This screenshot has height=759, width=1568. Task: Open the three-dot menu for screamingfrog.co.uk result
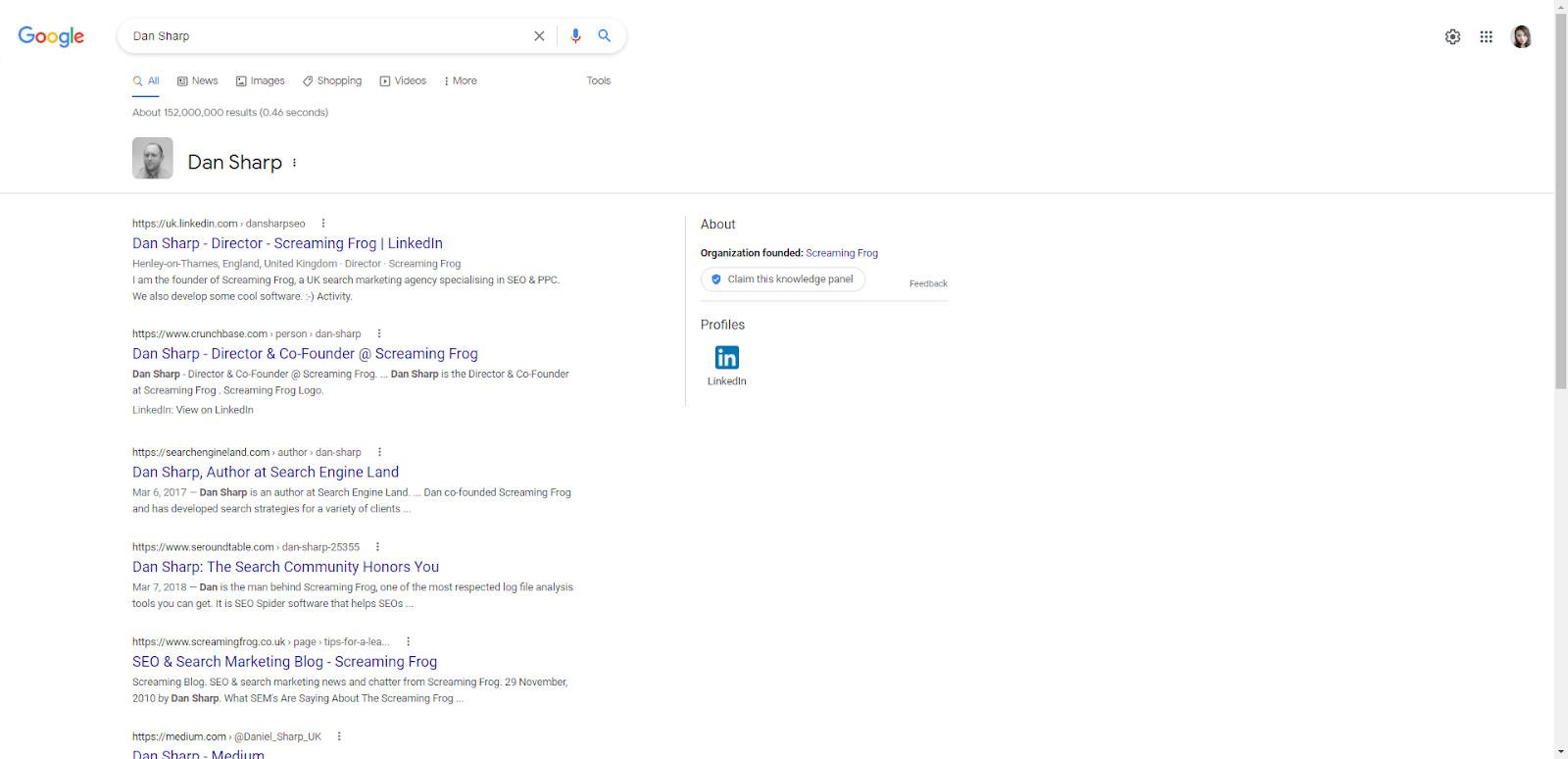[x=408, y=641]
